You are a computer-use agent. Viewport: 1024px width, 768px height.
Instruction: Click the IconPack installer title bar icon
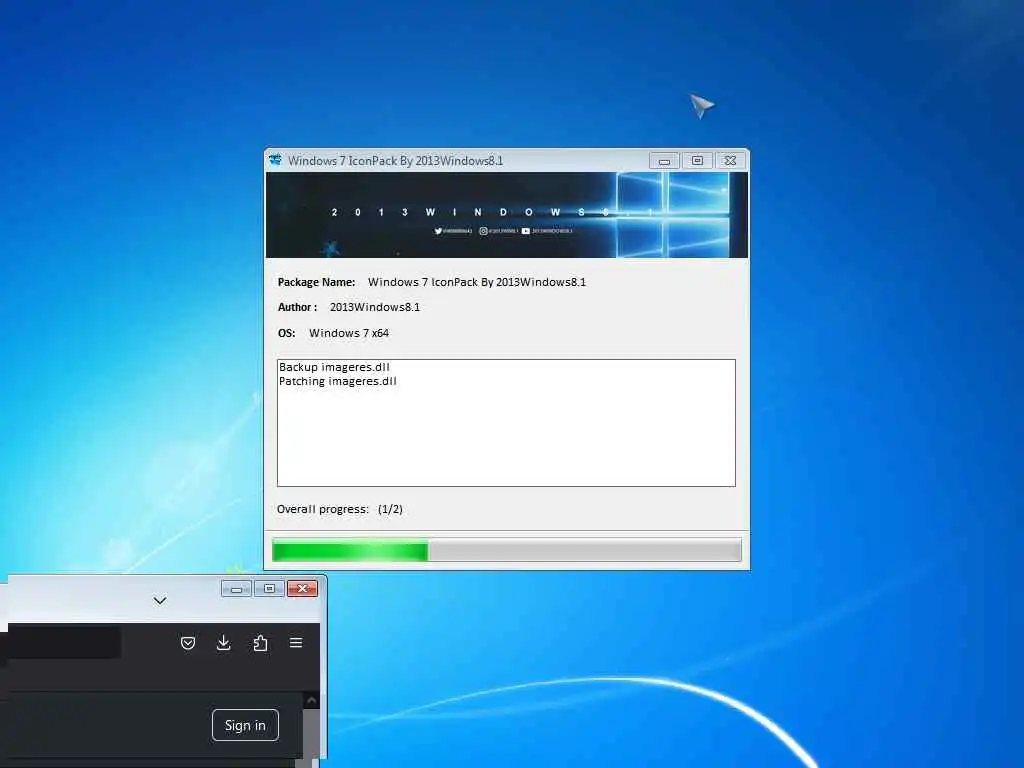point(275,160)
